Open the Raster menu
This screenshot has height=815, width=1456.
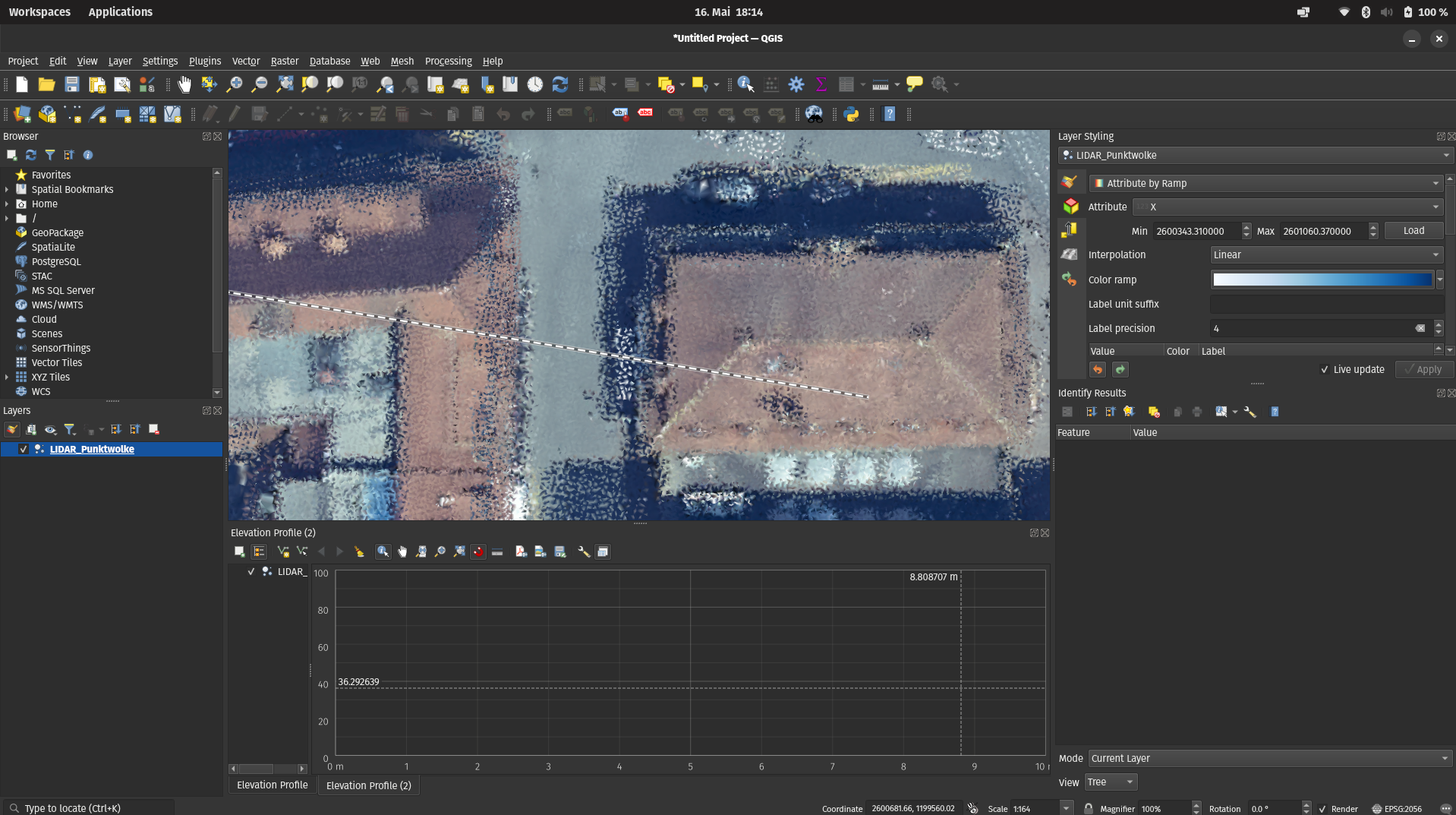pos(285,61)
